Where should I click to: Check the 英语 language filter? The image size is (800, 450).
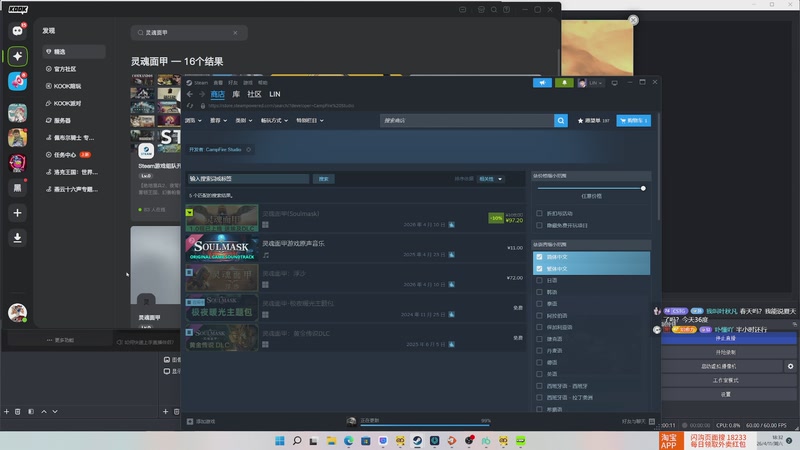click(x=539, y=374)
